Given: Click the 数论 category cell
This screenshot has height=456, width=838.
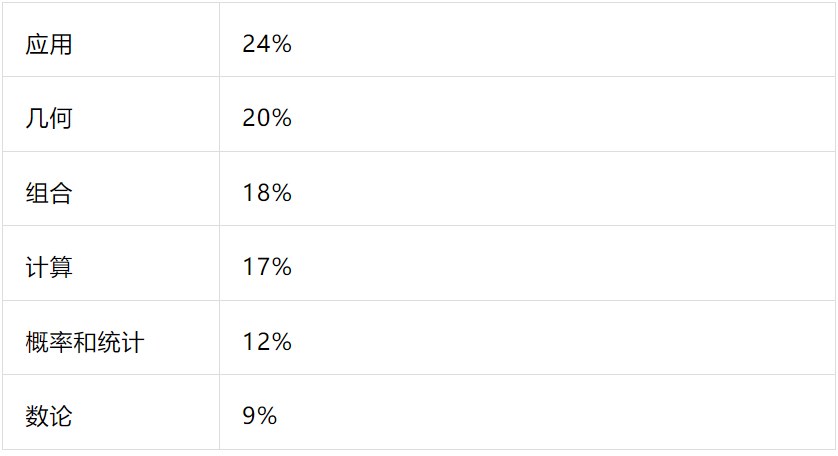Looking at the screenshot, I should (x=49, y=416).
